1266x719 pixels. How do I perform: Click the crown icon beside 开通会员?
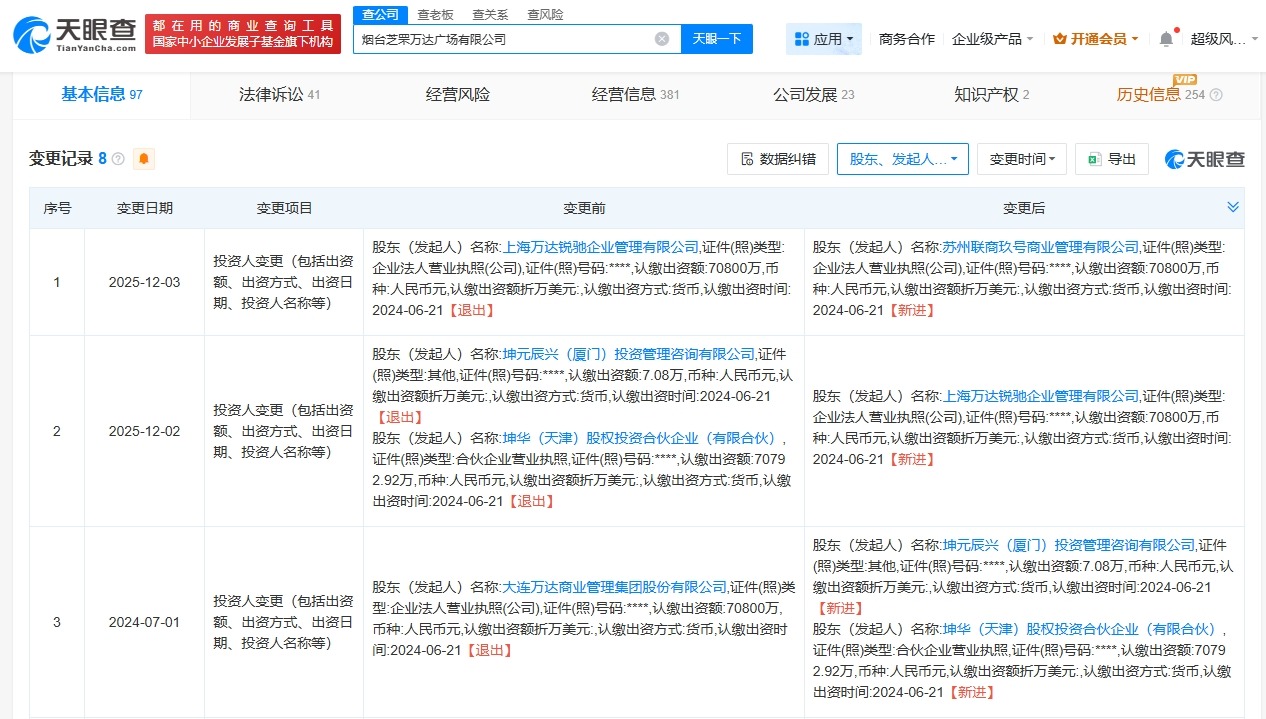(x=1062, y=37)
